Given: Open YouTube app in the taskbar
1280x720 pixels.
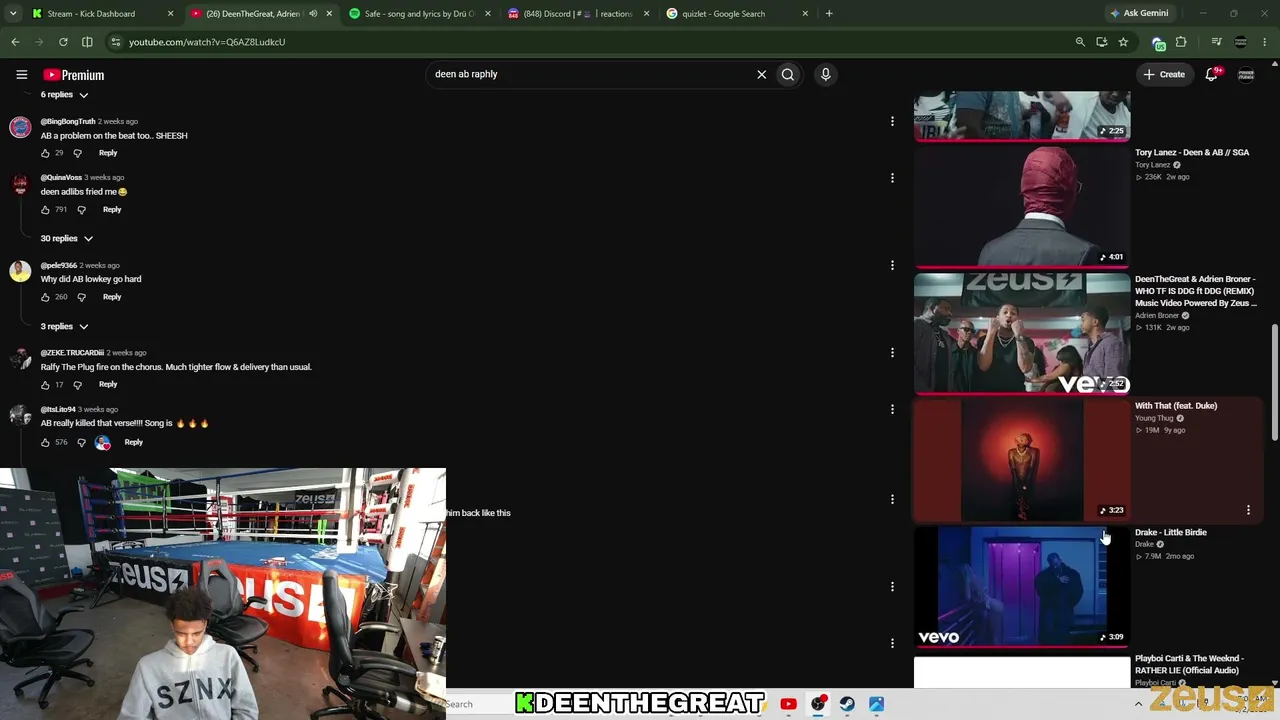Looking at the screenshot, I should 788,704.
